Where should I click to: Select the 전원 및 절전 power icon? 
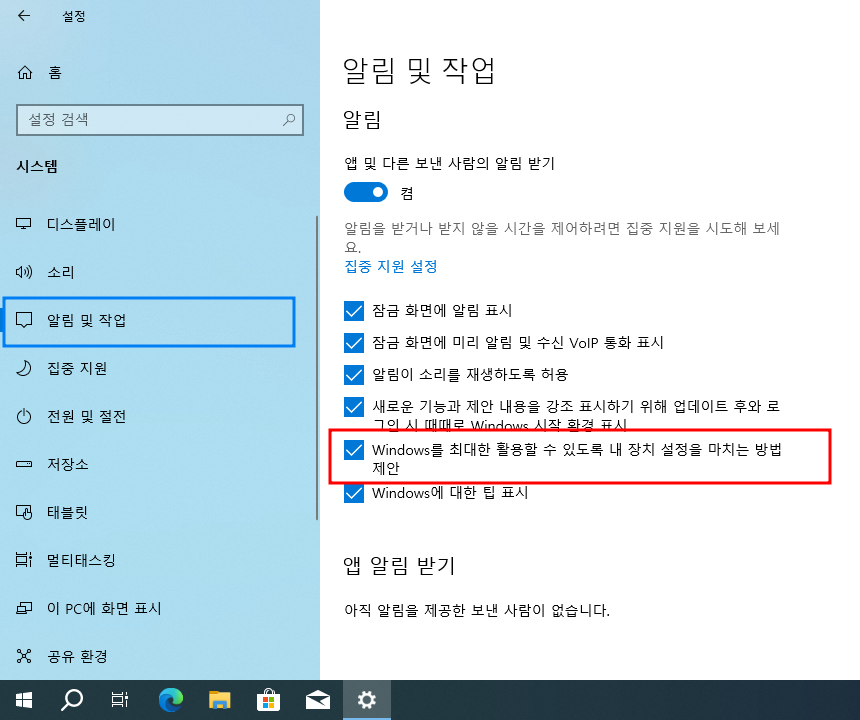coord(24,416)
